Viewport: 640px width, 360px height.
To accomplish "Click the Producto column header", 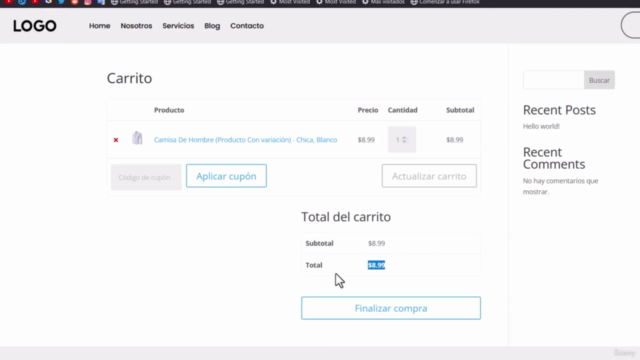I will point(169,110).
